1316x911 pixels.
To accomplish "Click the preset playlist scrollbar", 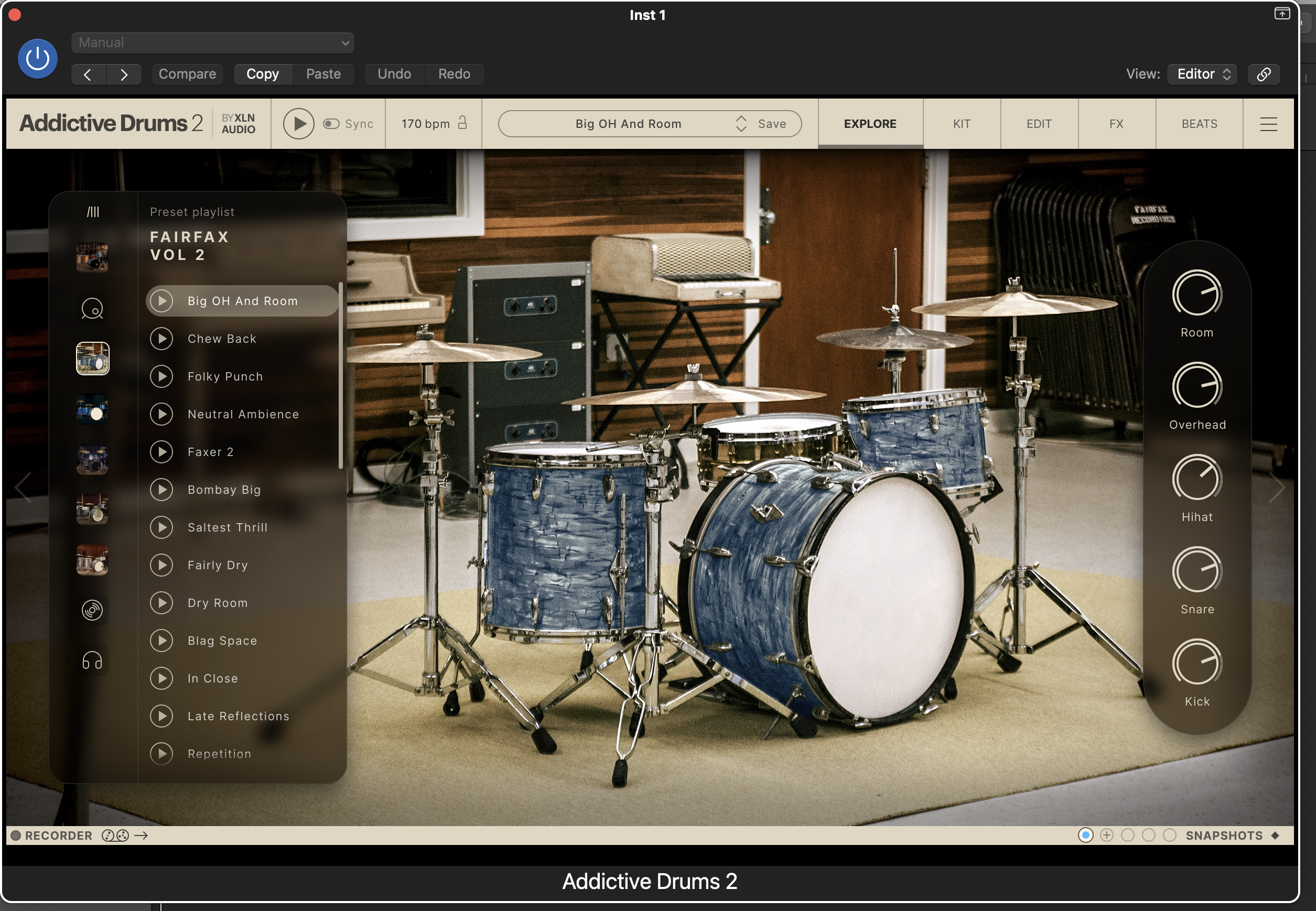I will click(341, 375).
